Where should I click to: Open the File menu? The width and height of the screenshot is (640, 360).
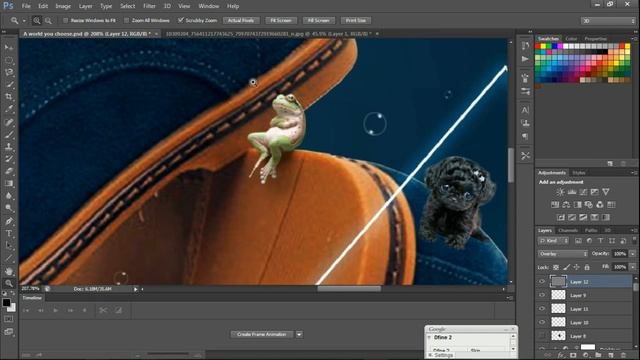26,6
